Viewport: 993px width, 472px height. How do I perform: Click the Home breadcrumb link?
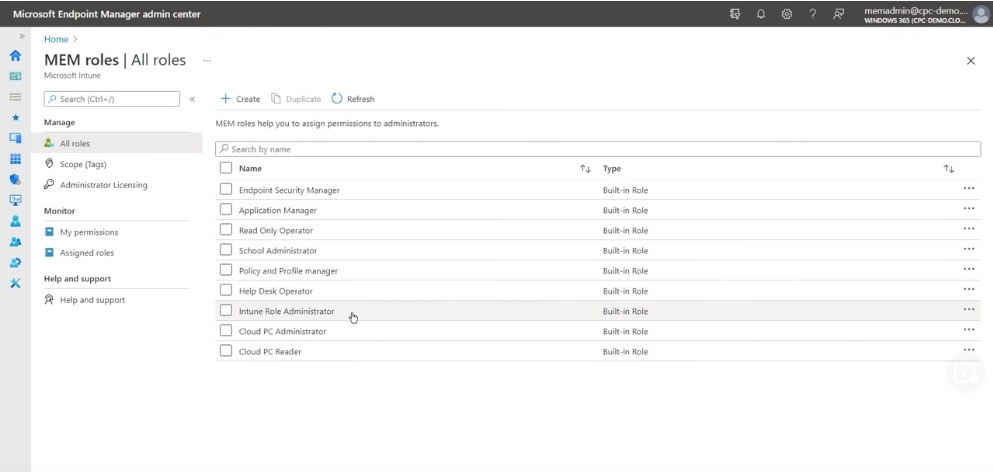pos(56,39)
